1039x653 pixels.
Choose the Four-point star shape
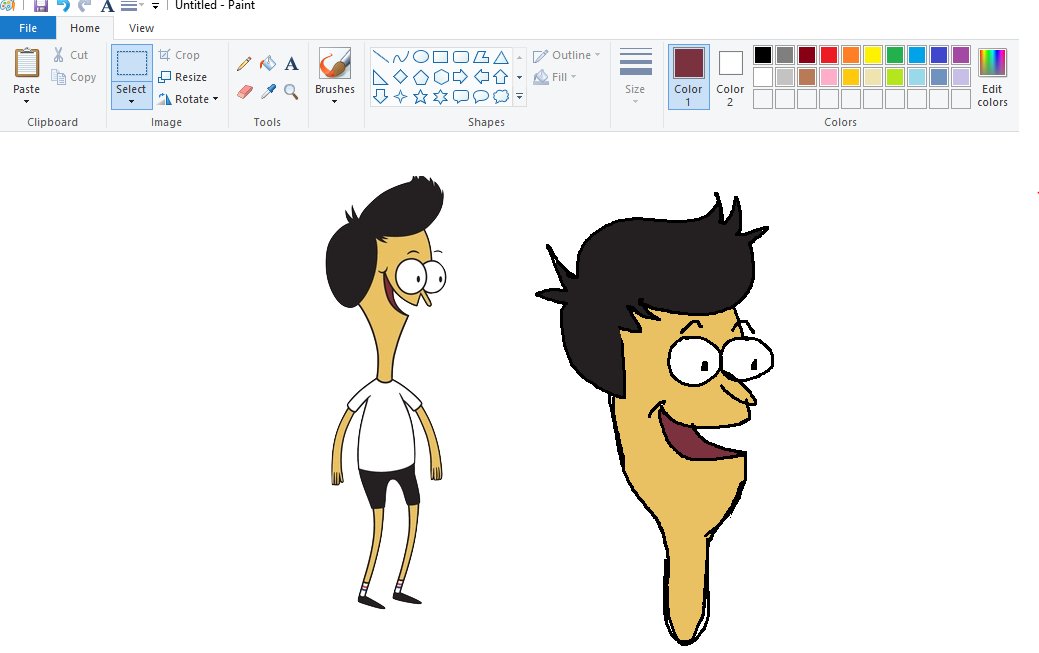pyautogui.click(x=400, y=97)
